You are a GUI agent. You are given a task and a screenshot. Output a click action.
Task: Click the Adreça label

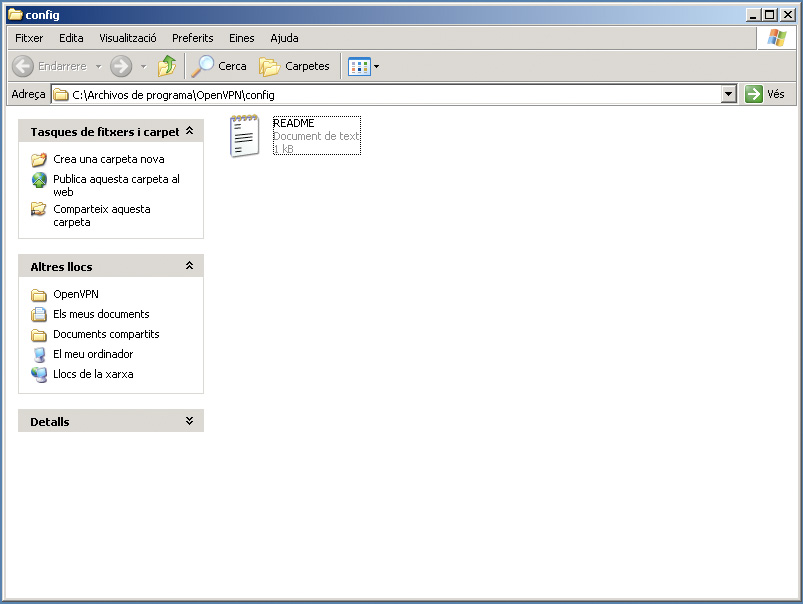pyautogui.click(x=28, y=94)
